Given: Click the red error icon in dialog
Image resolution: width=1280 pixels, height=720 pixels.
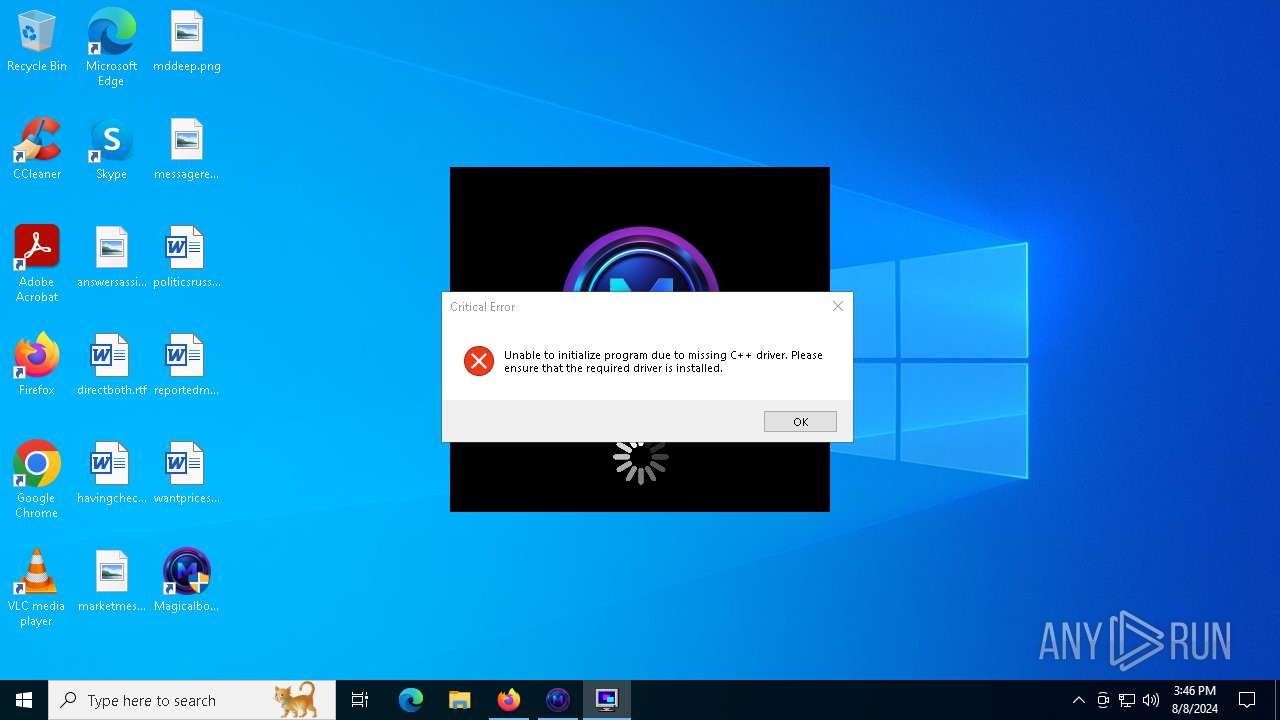Looking at the screenshot, I should 479,361.
